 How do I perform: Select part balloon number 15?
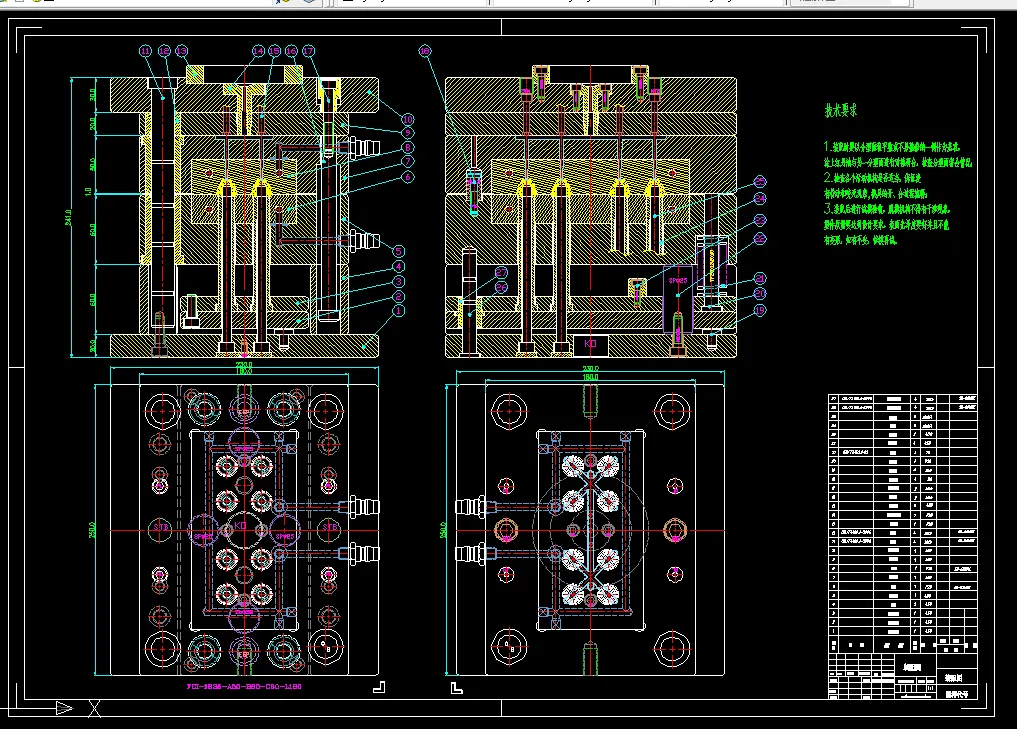274,51
